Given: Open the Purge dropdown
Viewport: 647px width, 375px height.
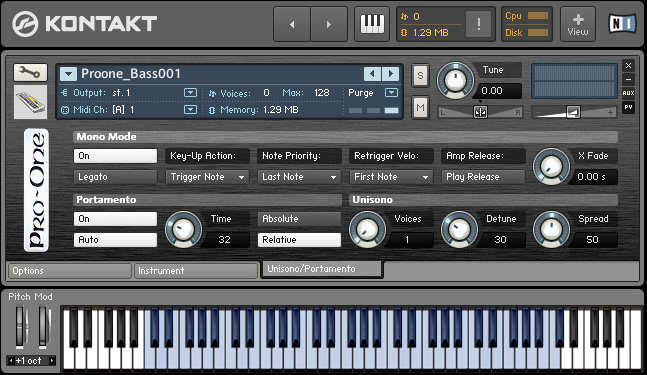Looking at the screenshot, I should [x=391, y=93].
